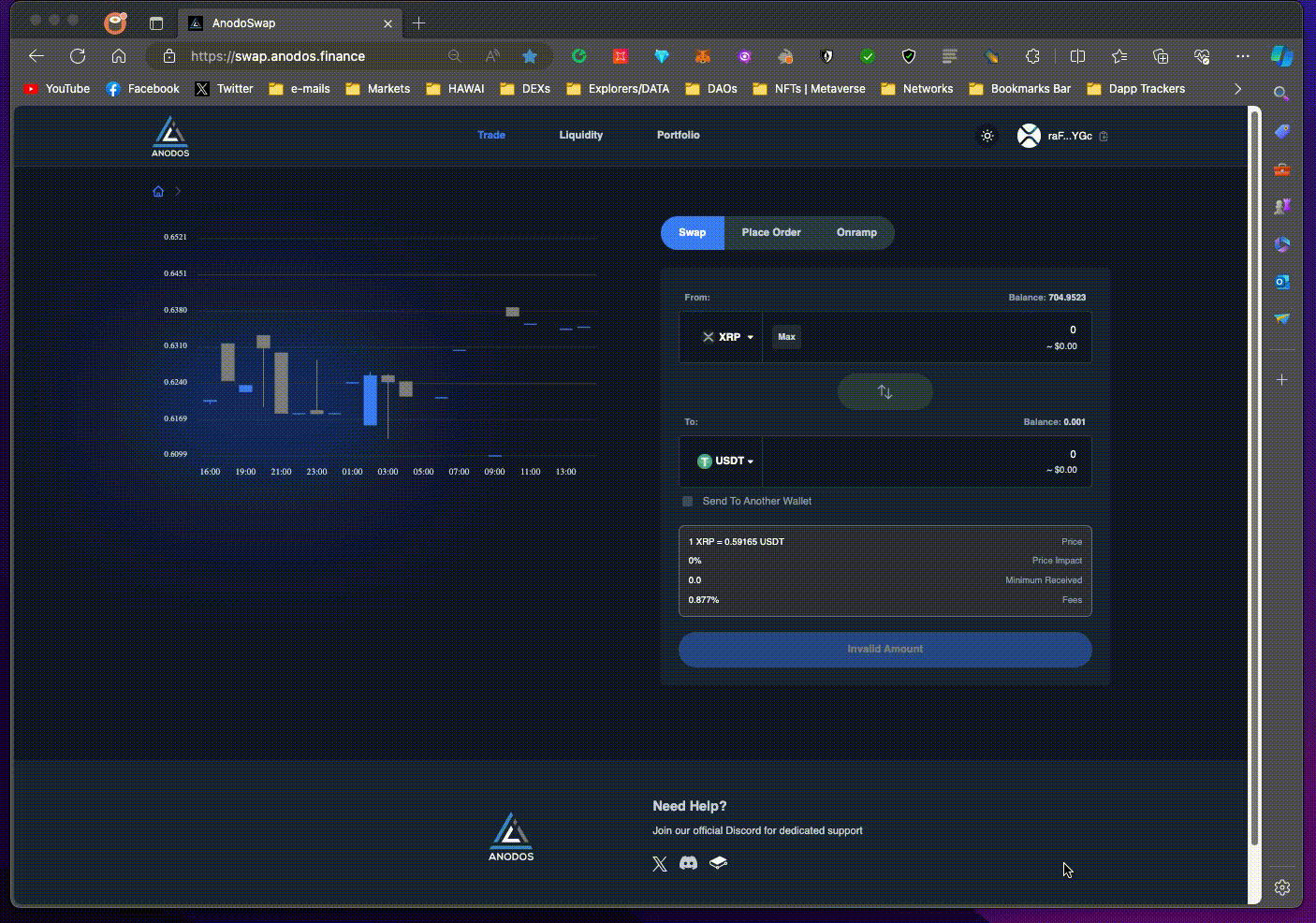1316x923 pixels.
Task: Show more bookmarks via chevron
Action: click(1237, 89)
